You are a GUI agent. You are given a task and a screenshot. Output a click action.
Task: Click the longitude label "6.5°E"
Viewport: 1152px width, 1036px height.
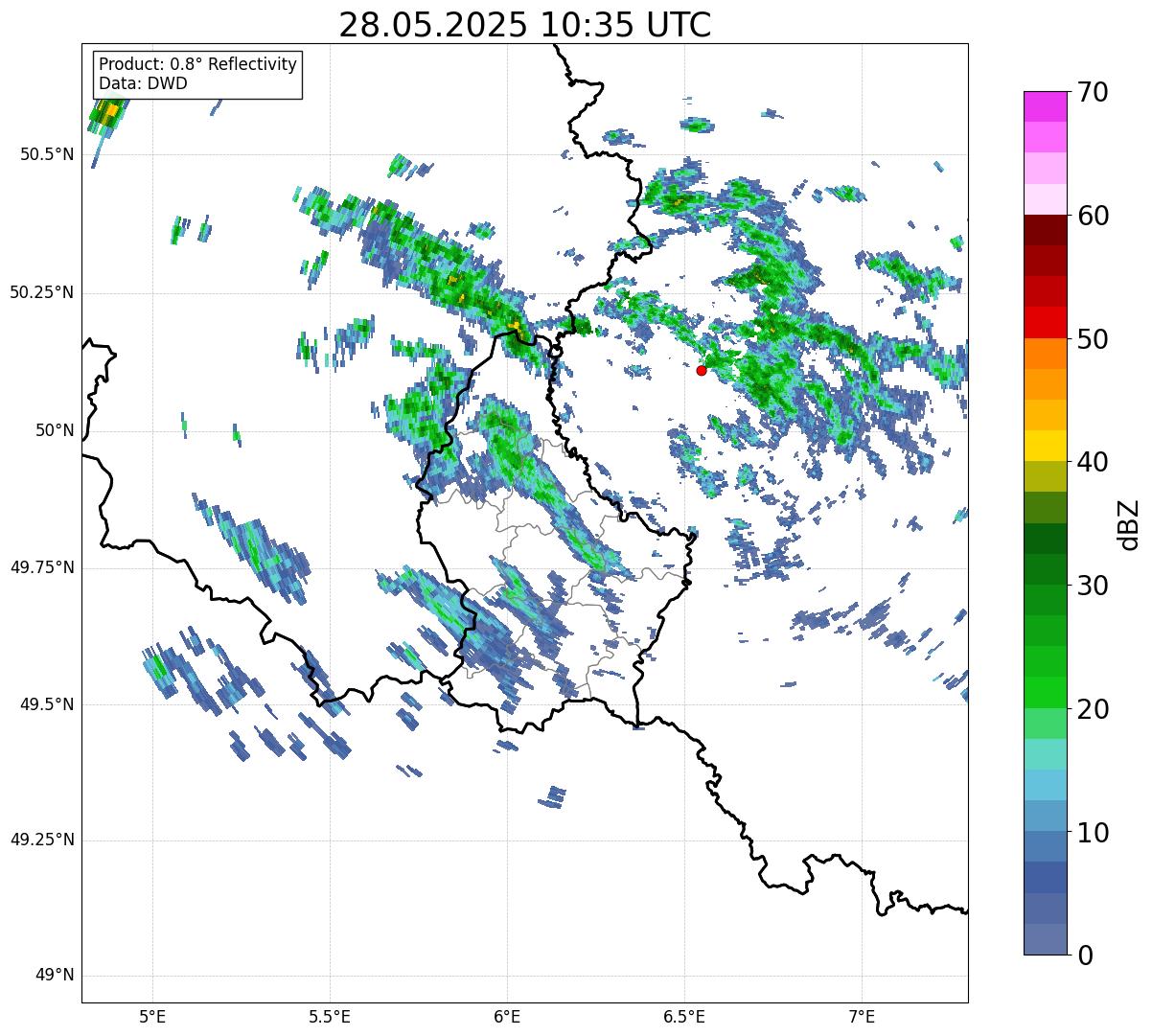click(x=684, y=1016)
